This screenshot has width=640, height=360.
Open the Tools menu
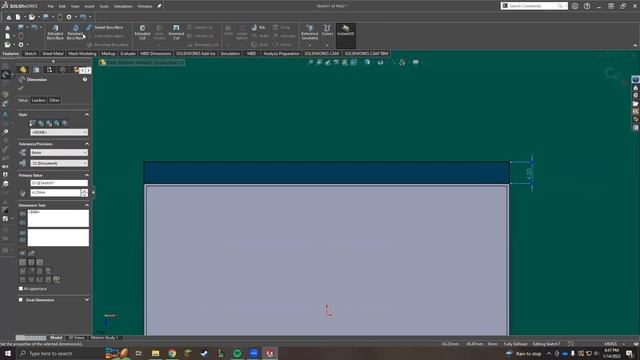(x=104, y=6)
